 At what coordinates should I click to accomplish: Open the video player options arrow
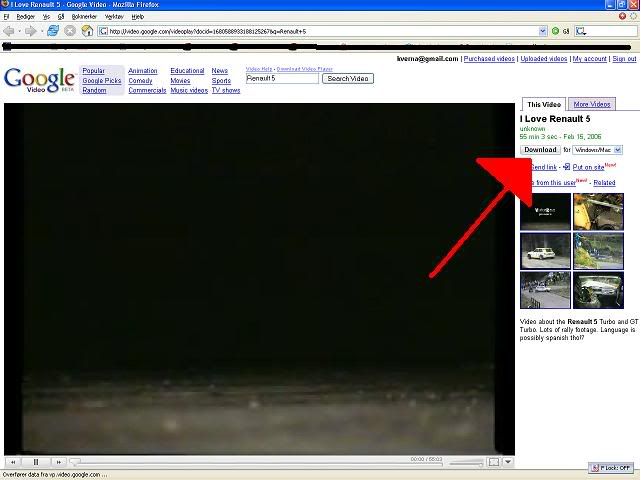(508, 462)
